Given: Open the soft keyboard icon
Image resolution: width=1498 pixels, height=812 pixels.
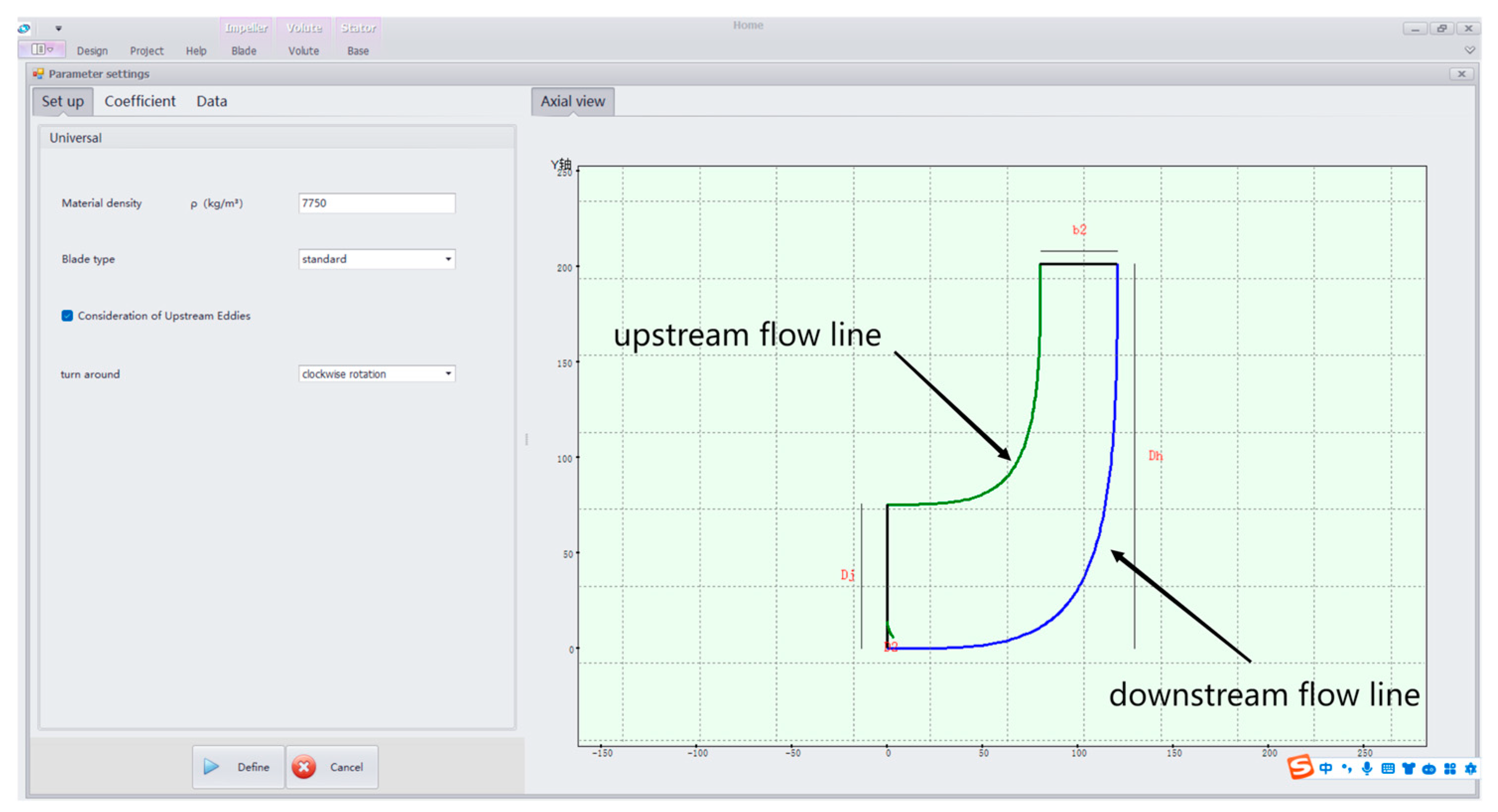Looking at the screenshot, I should pyautogui.click(x=1388, y=768).
